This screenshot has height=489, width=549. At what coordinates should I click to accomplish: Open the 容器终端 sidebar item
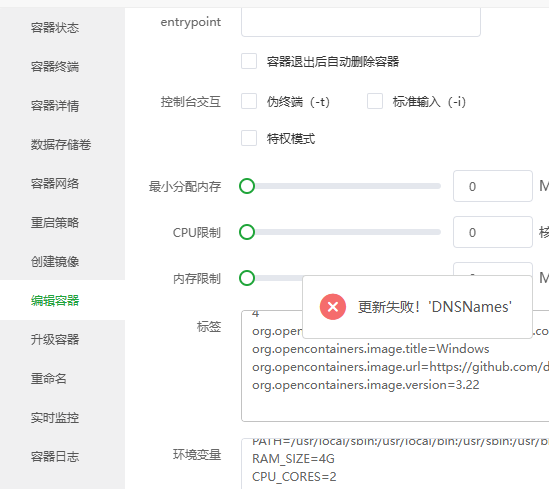coord(55,67)
